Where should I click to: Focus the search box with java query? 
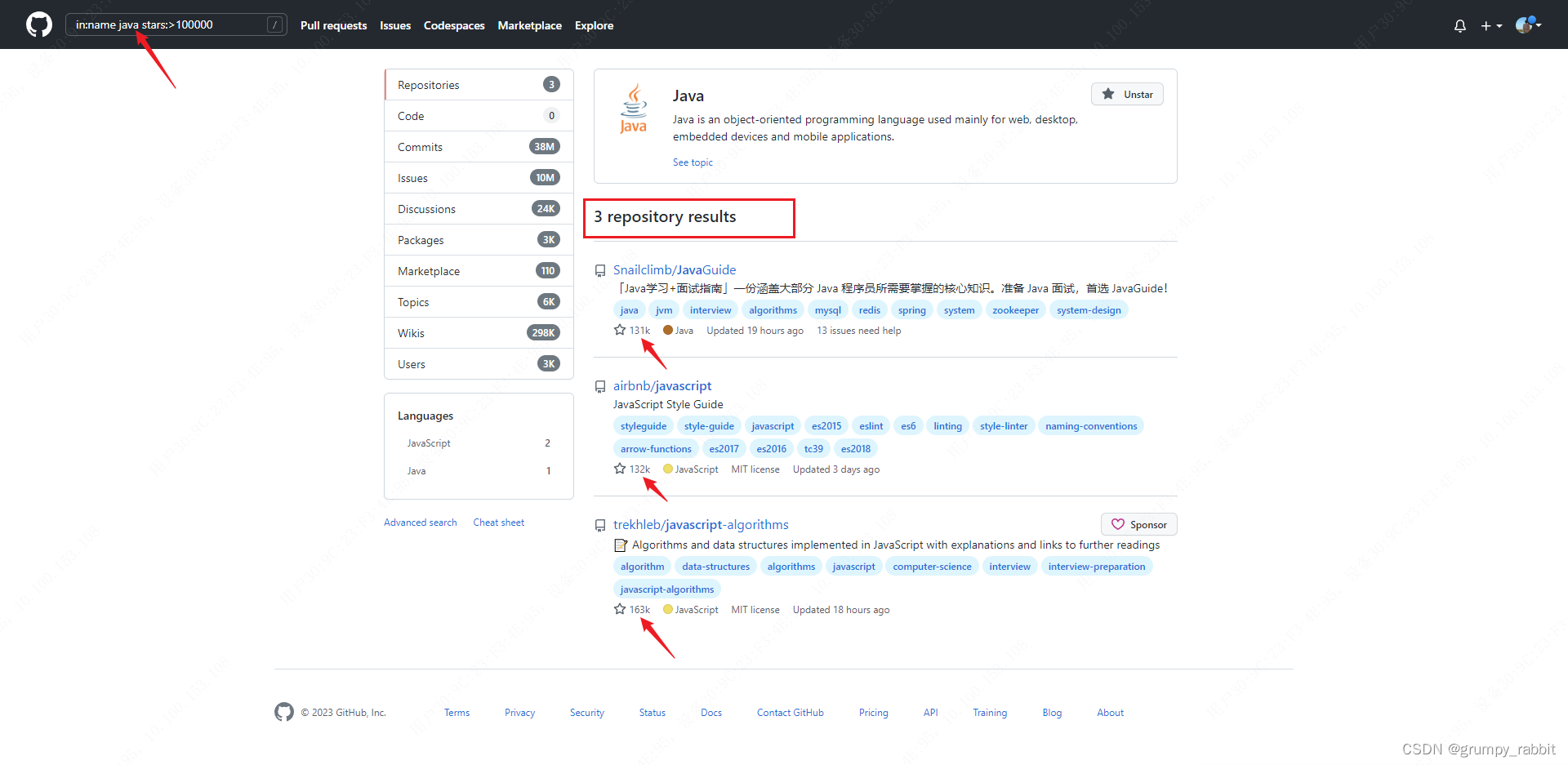pos(176,24)
